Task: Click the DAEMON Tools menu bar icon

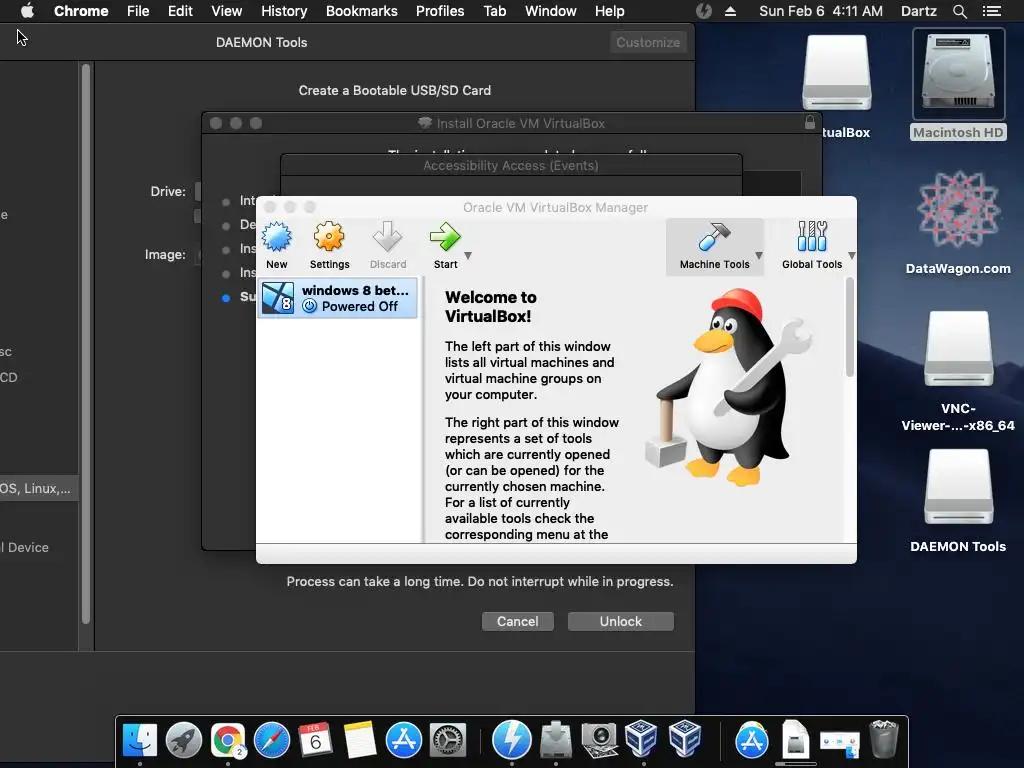Action: [703, 11]
